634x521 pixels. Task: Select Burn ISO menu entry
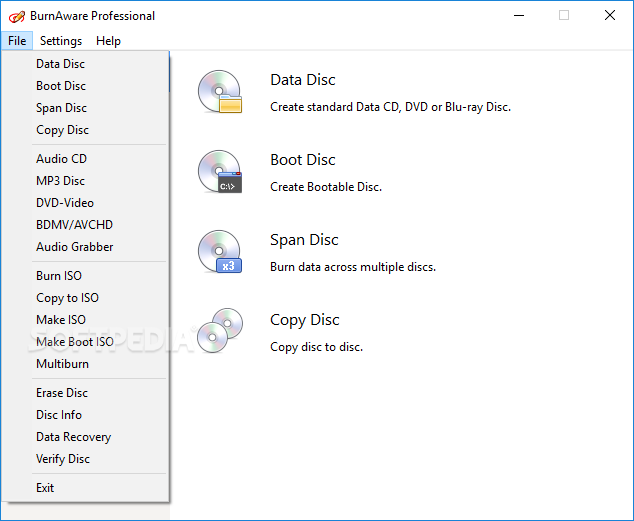pyautogui.click(x=85, y=276)
